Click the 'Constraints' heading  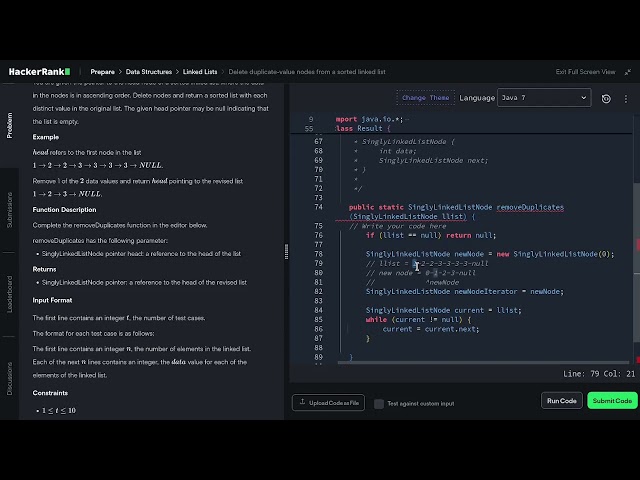(50, 393)
